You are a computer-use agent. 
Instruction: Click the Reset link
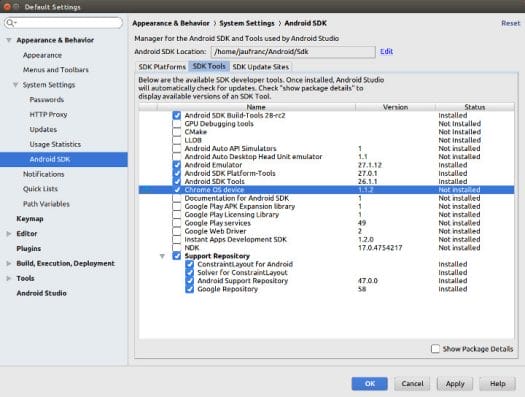click(511, 23)
